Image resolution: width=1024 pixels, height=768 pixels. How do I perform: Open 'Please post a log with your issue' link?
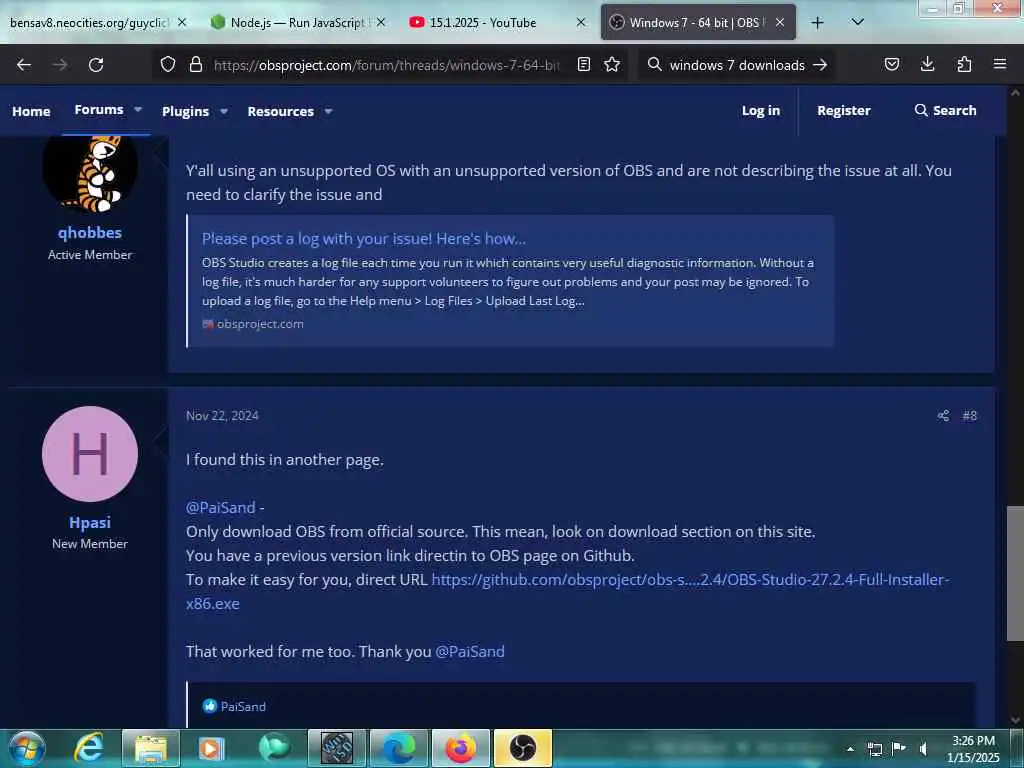pyautogui.click(x=363, y=239)
